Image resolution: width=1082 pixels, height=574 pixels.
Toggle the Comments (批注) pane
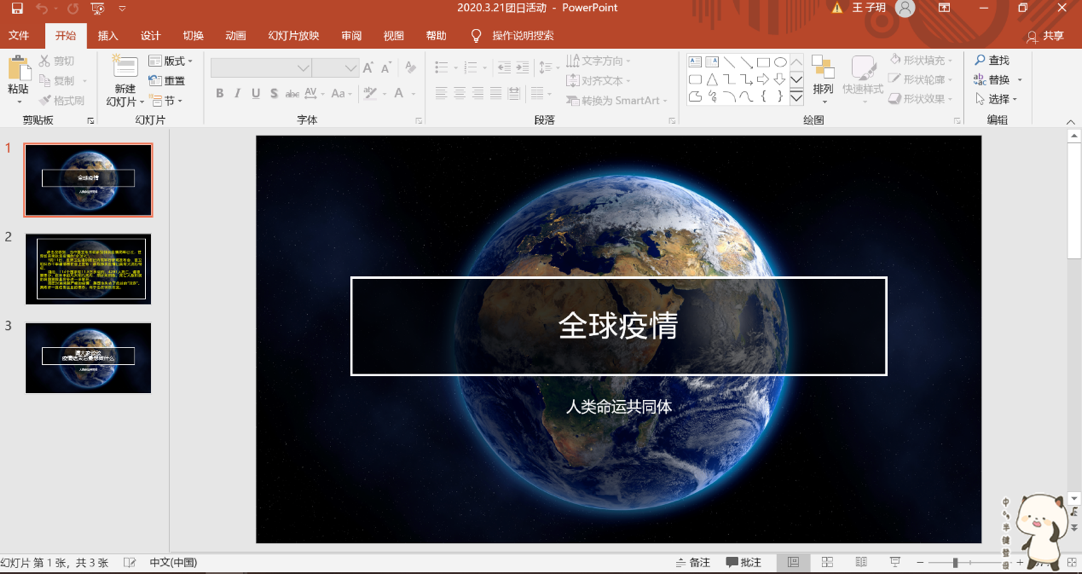tap(744, 563)
